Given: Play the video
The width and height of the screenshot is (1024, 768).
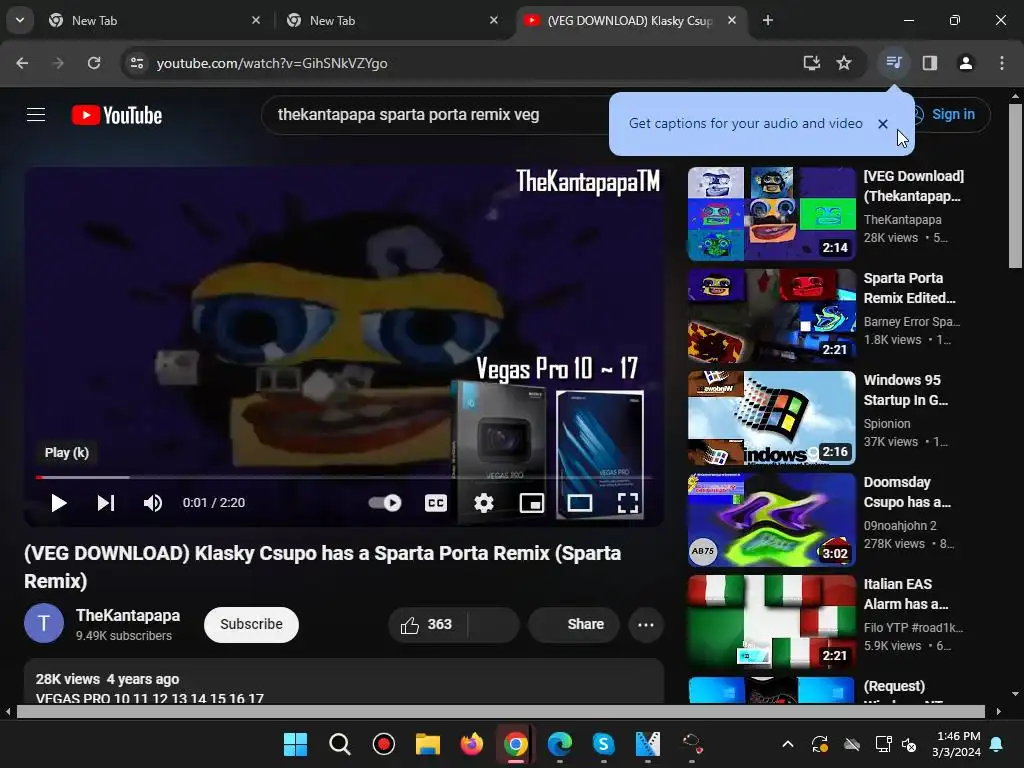Looking at the screenshot, I should (58, 503).
